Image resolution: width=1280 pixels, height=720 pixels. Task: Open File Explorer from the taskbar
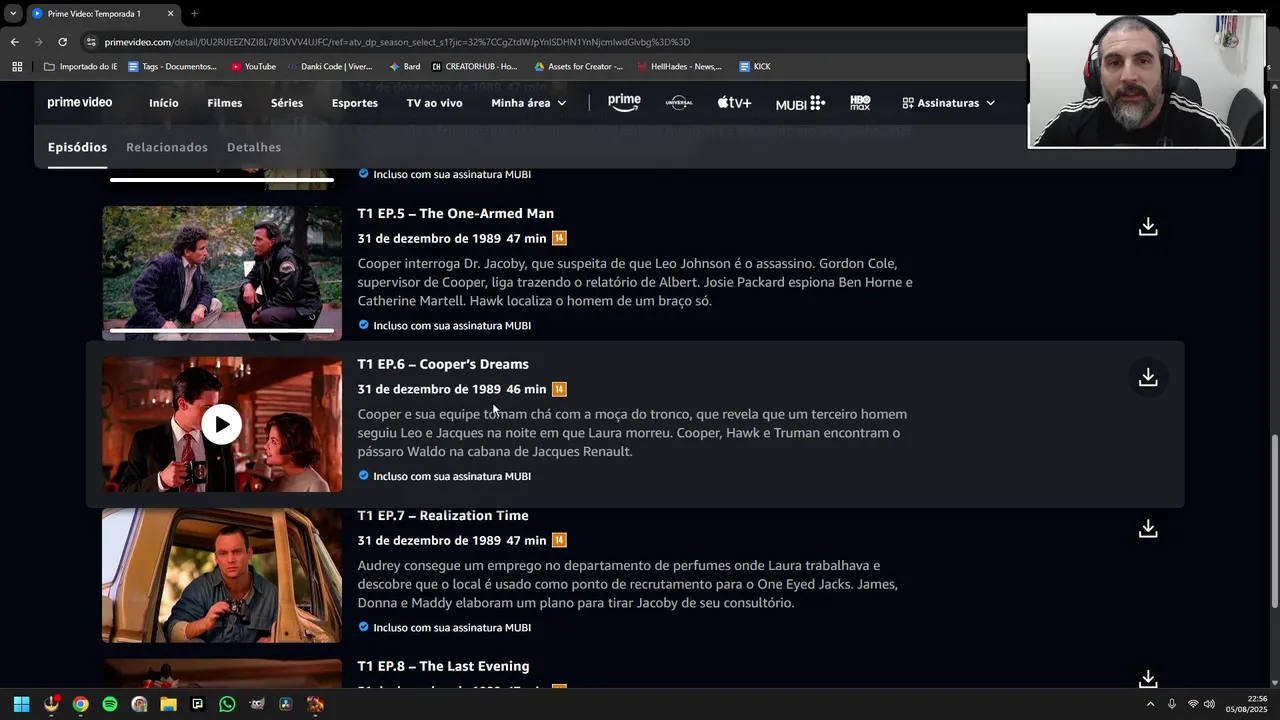(168, 704)
